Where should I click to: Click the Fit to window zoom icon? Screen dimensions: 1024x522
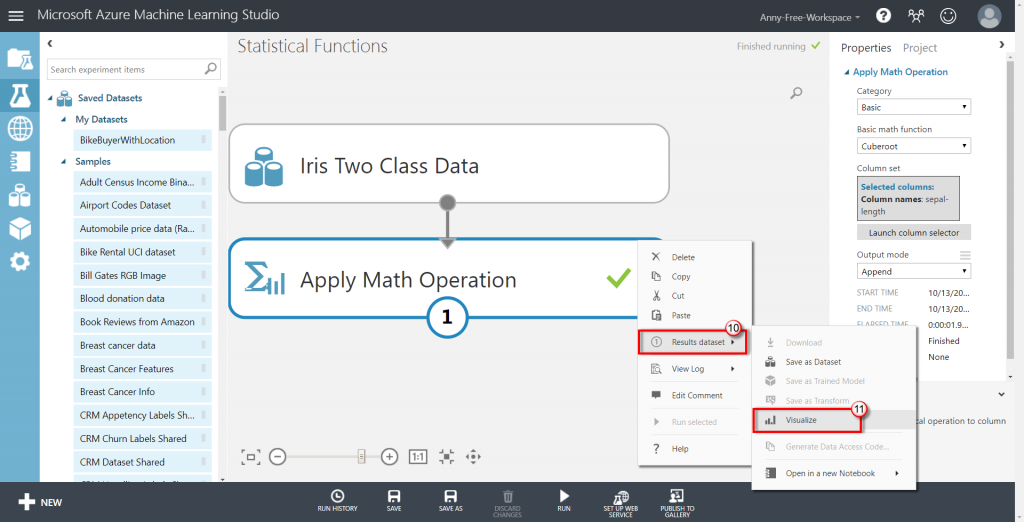251,457
